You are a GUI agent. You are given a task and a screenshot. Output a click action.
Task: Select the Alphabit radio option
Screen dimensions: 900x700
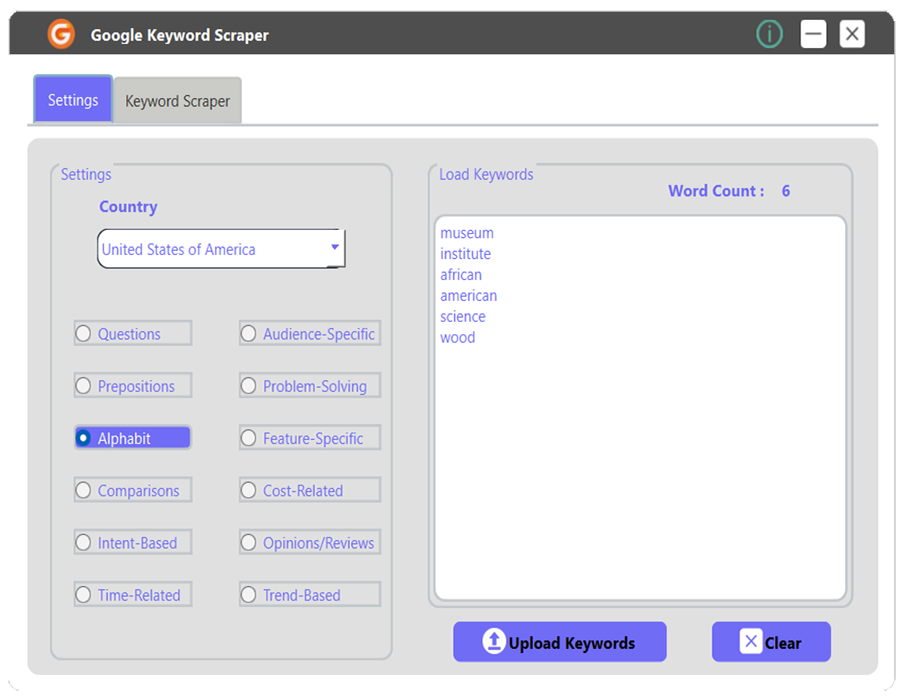(133, 438)
